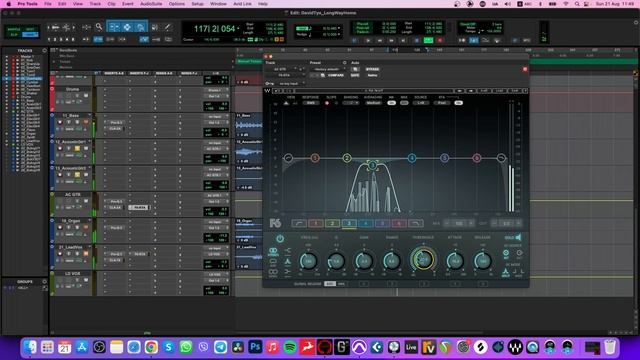The image size is (640, 360).
Task: Select the Selector tool in toolbar
Action: click(x=127, y=27)
